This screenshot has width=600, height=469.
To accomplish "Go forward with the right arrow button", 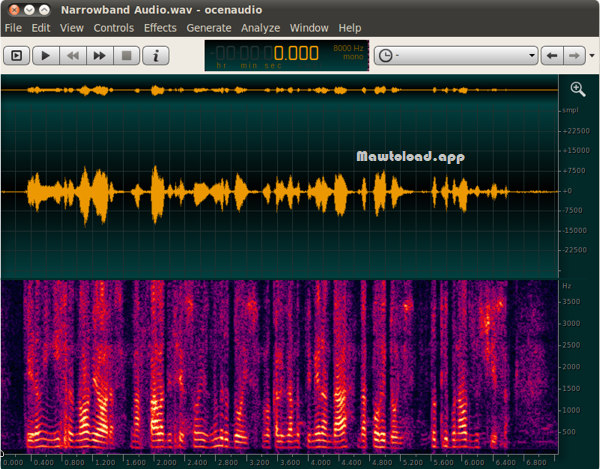I will click(574, 56).
